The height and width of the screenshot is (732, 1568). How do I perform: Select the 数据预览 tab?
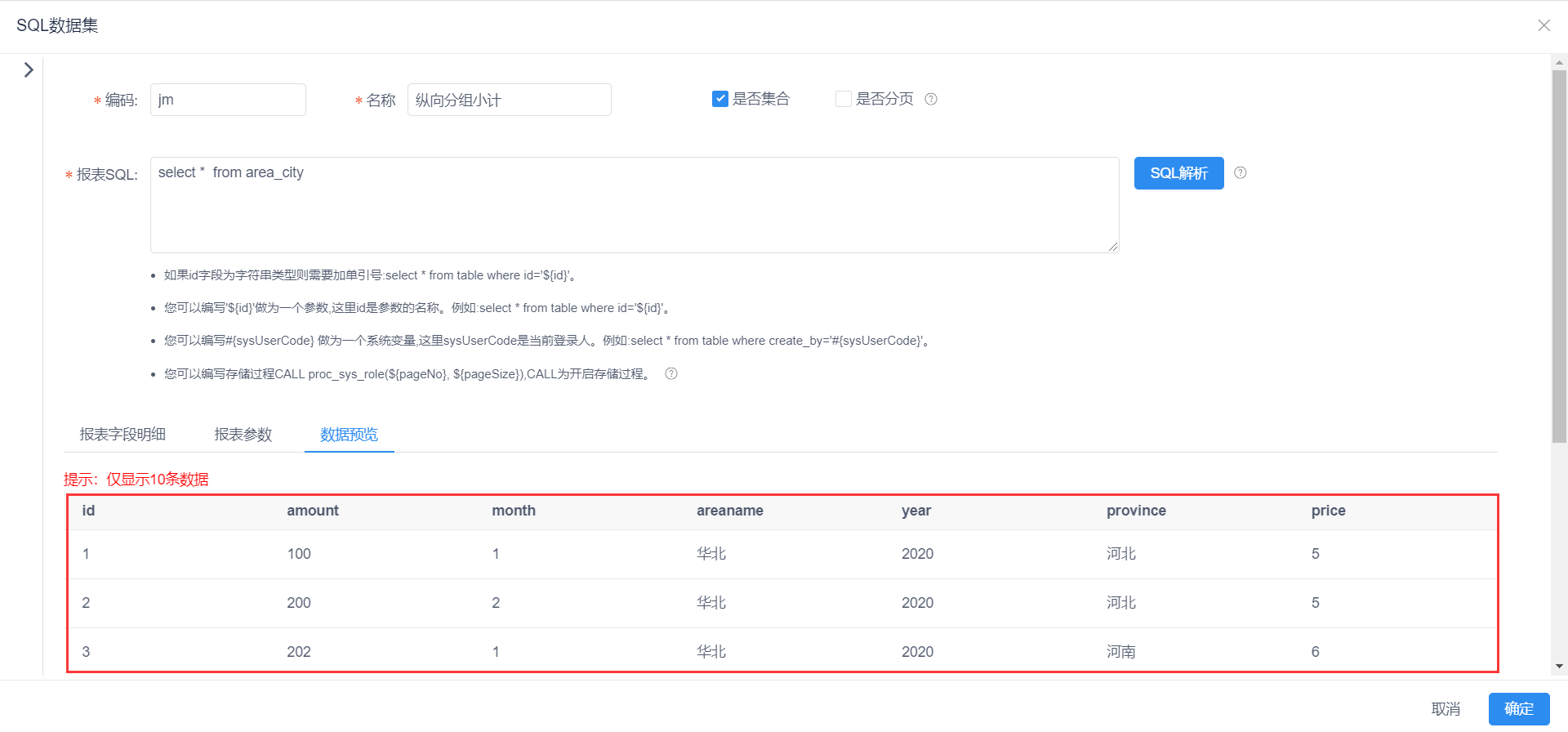pos(349,435)
